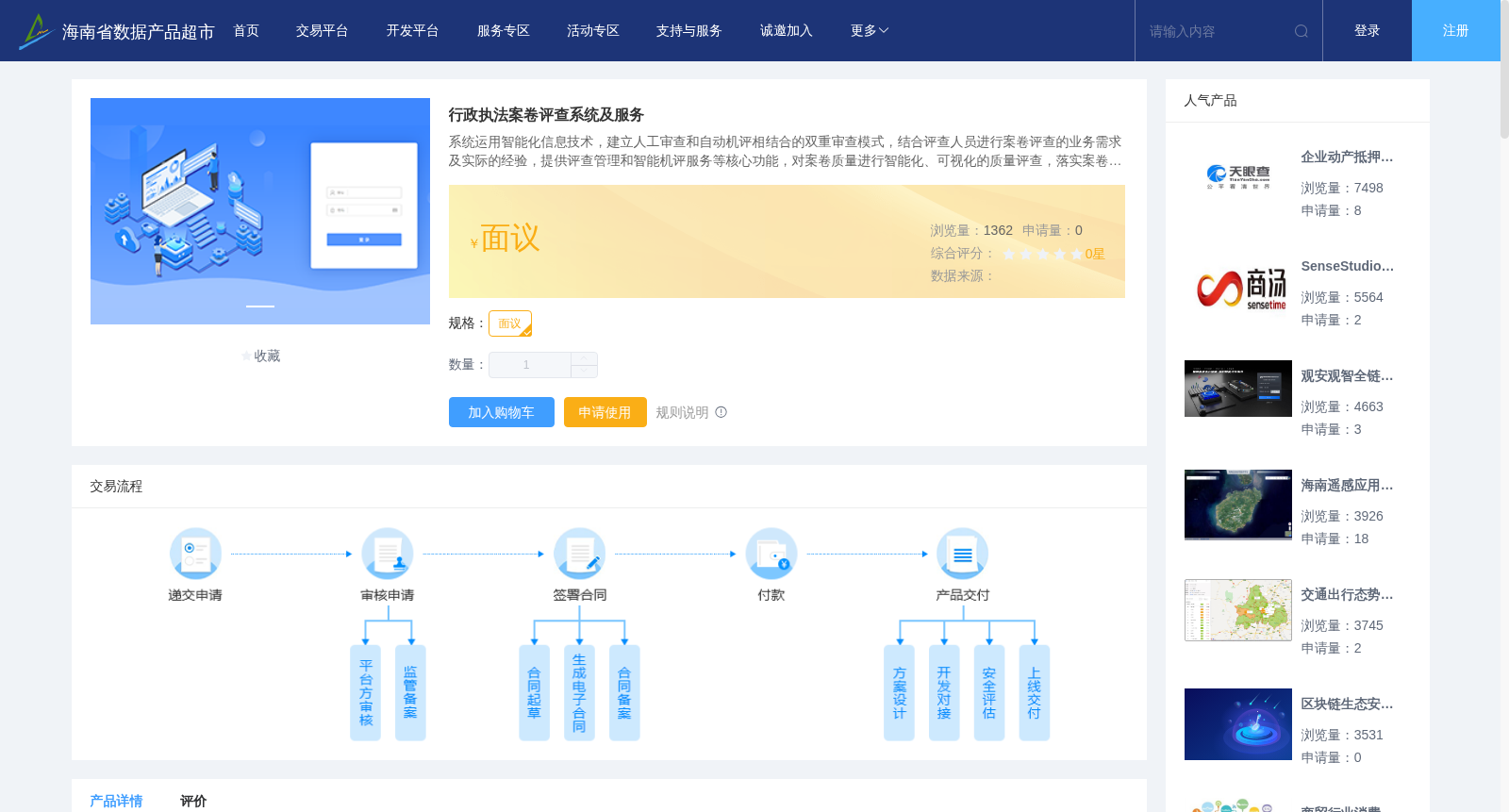Click the 规则说明 link

coord(682,412)
